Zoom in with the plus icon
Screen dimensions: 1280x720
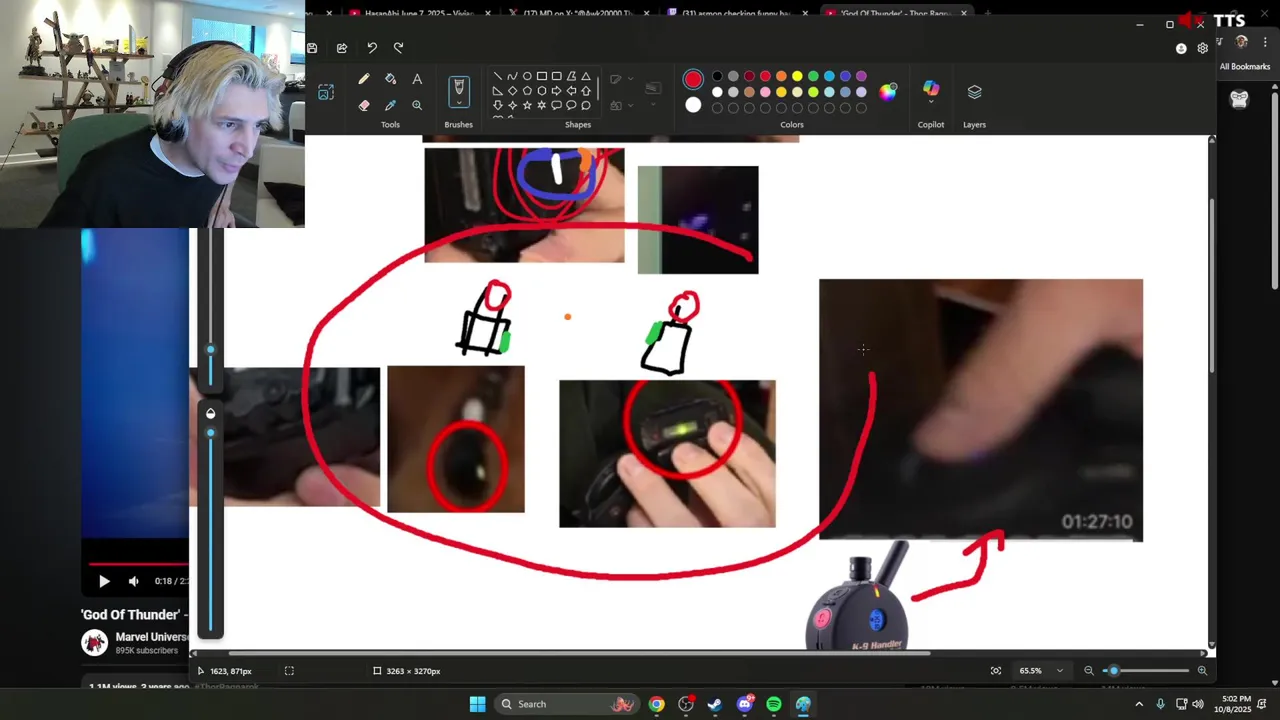[x=1202, y=671]
